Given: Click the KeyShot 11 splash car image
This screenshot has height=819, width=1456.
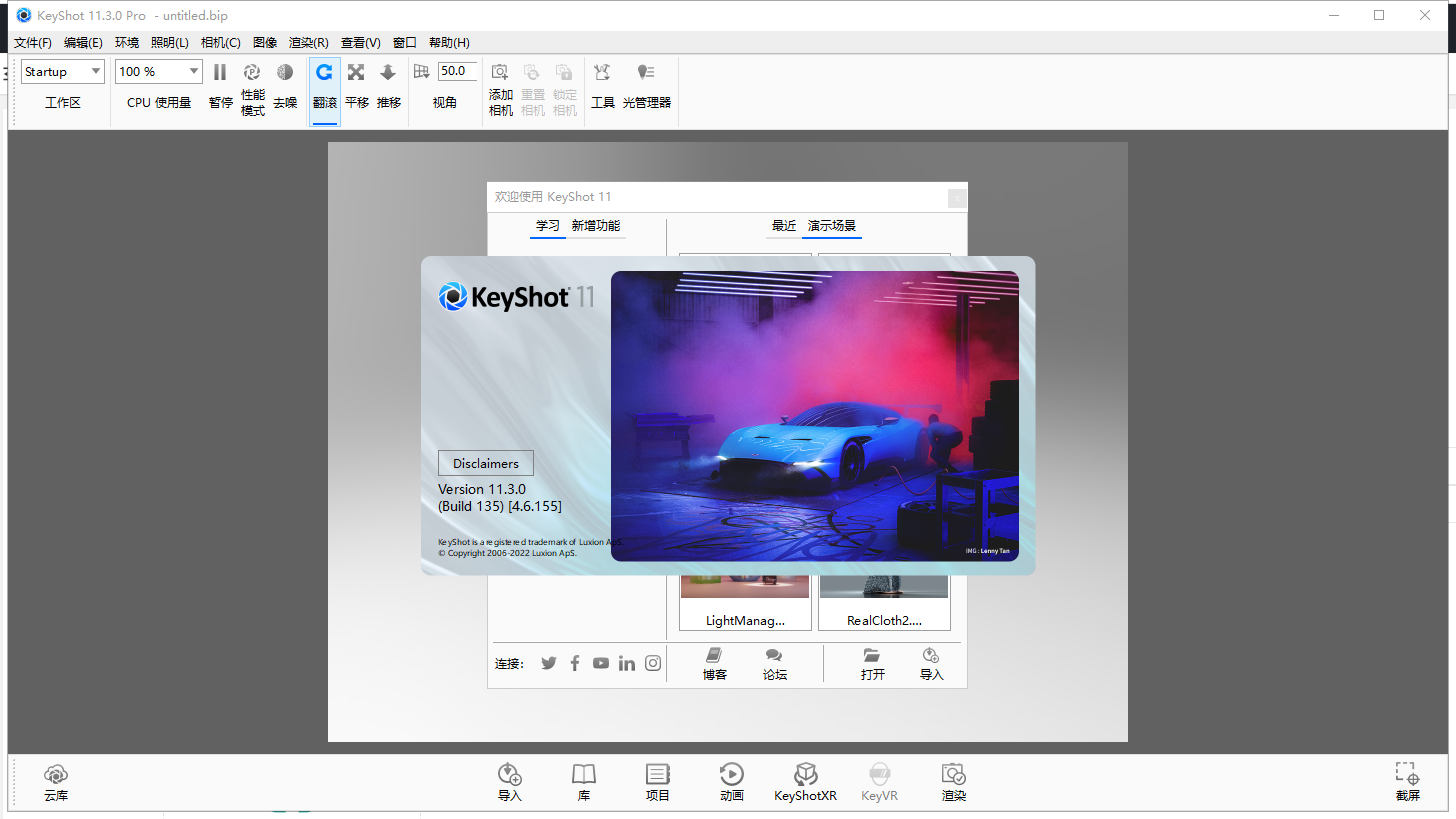Looking at the screenshot, I should 815,416.
